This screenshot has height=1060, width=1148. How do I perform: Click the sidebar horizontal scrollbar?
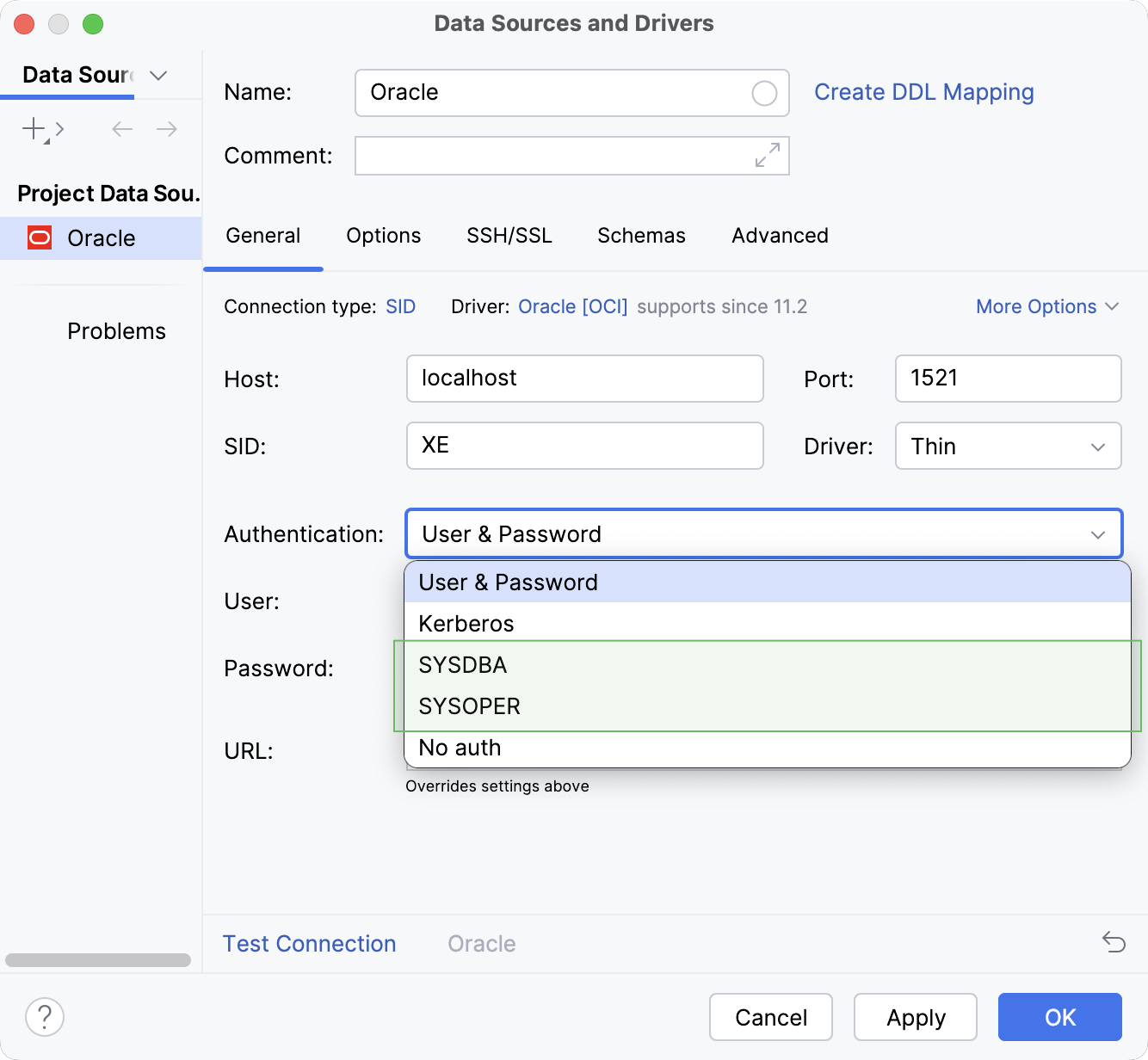(98, 960)
